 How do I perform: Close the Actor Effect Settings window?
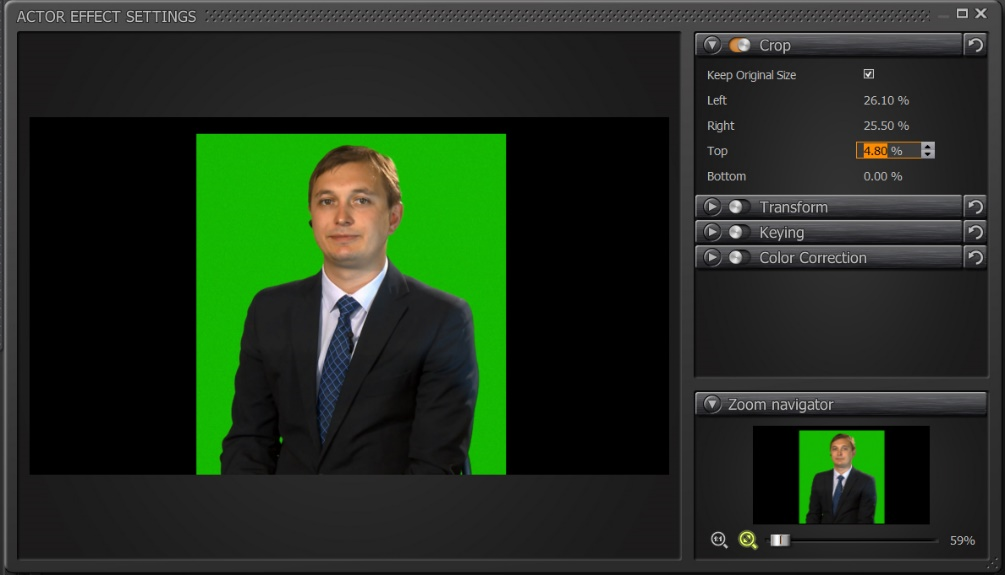tap(981, 13)
